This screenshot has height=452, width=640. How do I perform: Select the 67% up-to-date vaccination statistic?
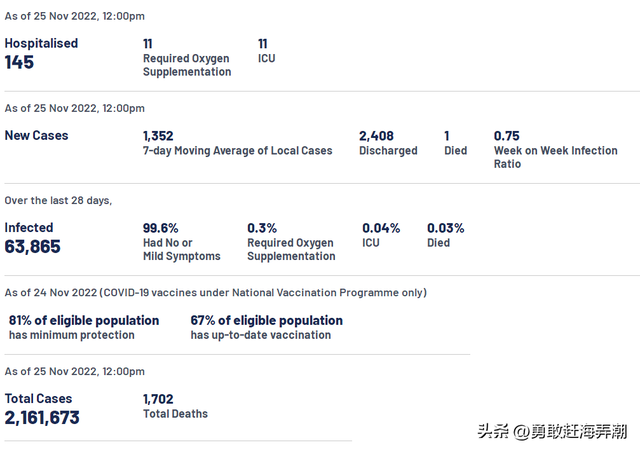tap(267, 321)
